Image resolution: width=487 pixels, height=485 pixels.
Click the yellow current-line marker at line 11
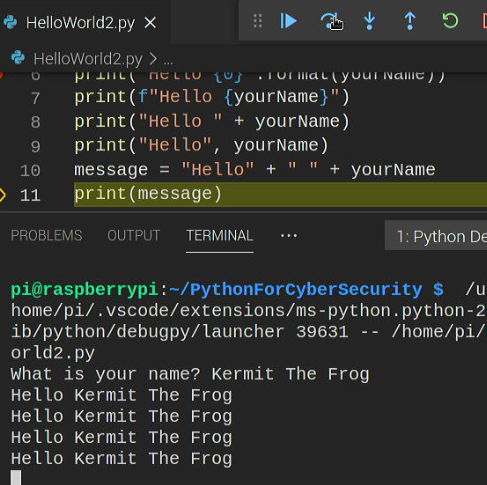coord(2,195)
